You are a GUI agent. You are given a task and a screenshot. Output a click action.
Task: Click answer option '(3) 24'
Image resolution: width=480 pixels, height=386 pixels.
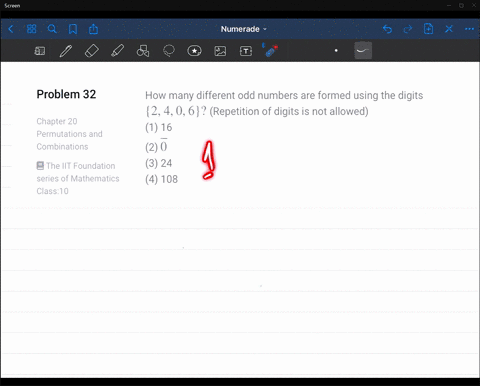[159, 163]
